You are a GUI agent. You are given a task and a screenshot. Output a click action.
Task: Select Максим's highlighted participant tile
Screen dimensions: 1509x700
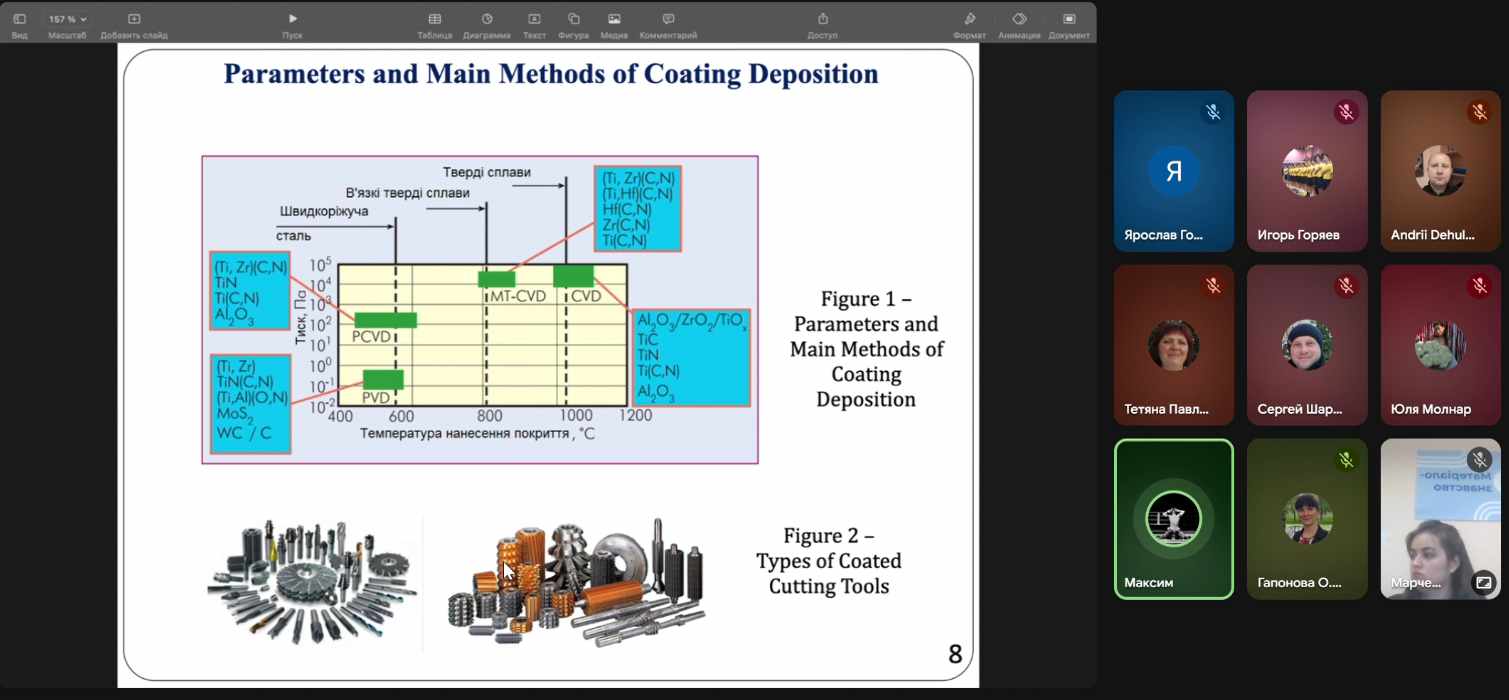(x=1174, y=519)
